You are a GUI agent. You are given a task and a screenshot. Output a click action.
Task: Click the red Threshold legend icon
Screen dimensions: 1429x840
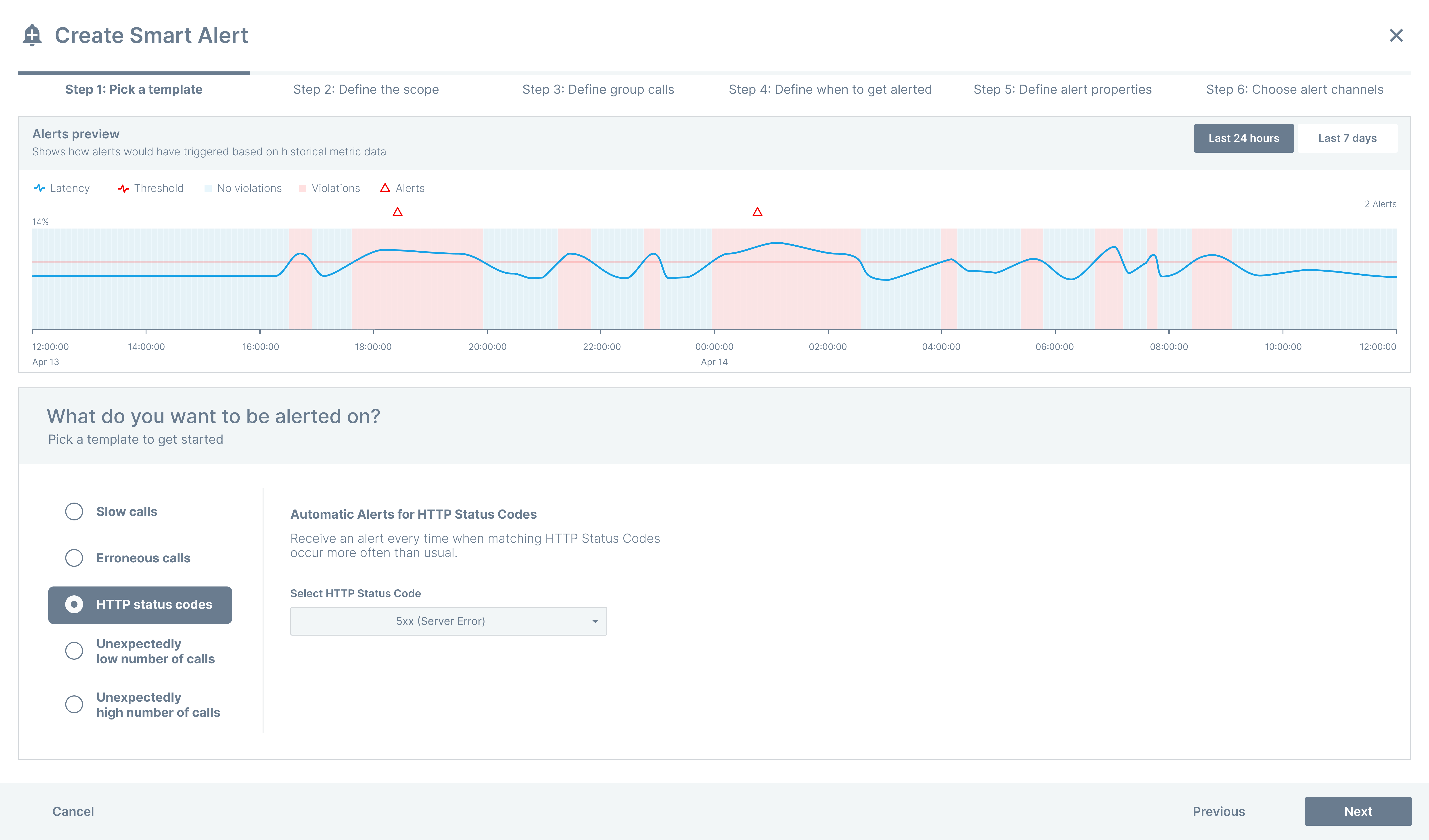click(123, 188)
